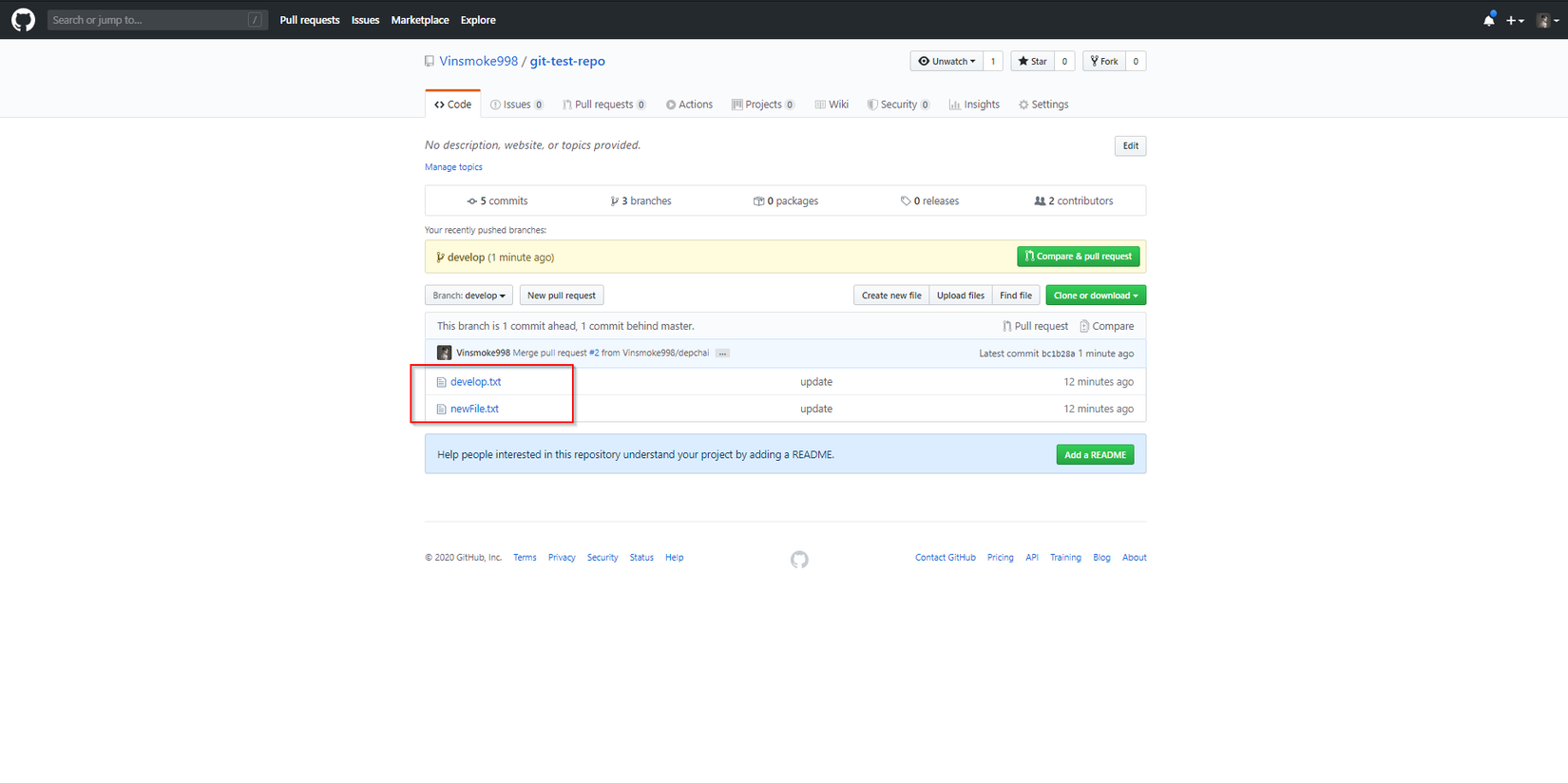
Task: Click the GitHub mark in the footer
Action: tap(799, 560)
